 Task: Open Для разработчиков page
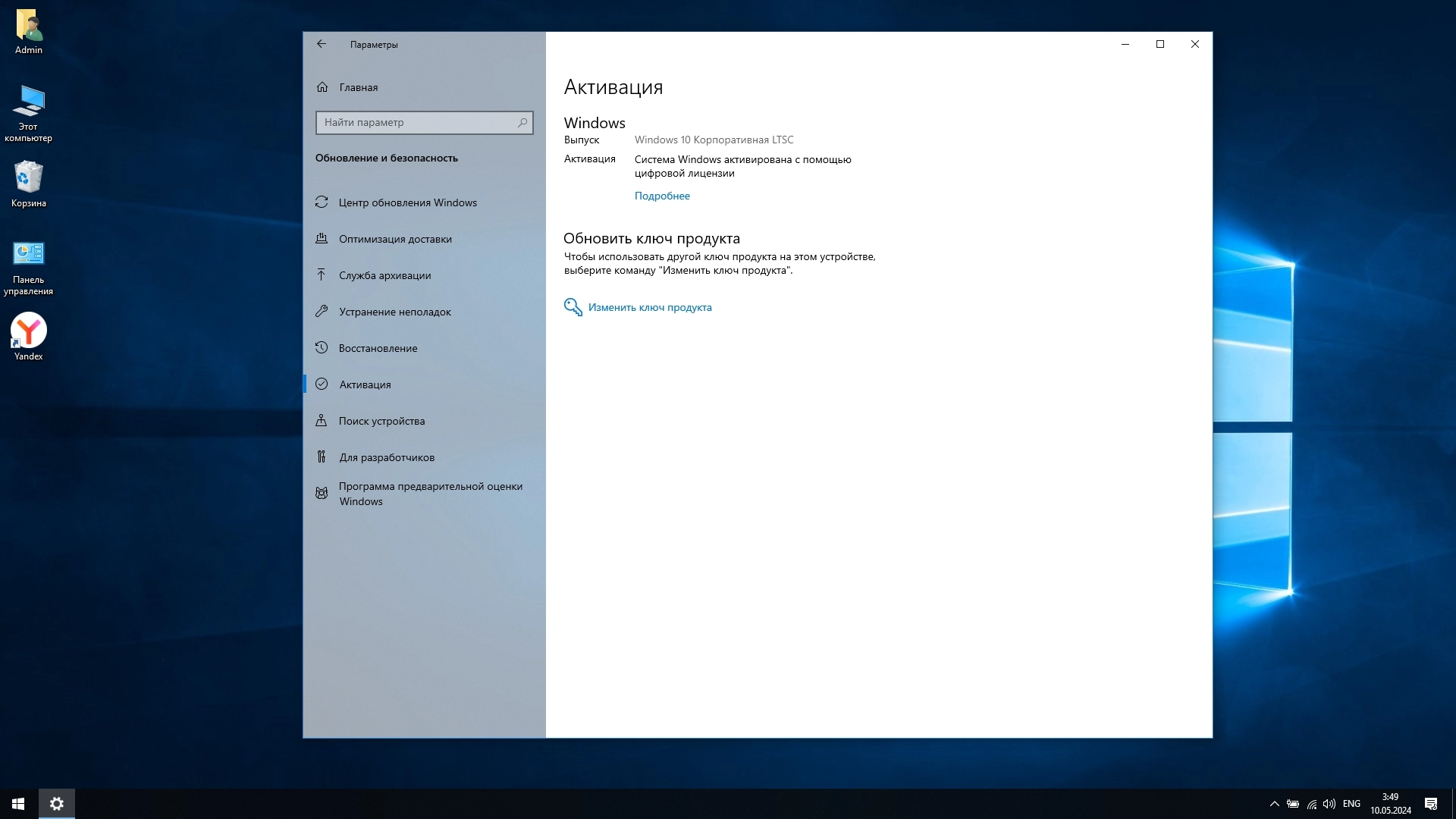click(387, 457)
